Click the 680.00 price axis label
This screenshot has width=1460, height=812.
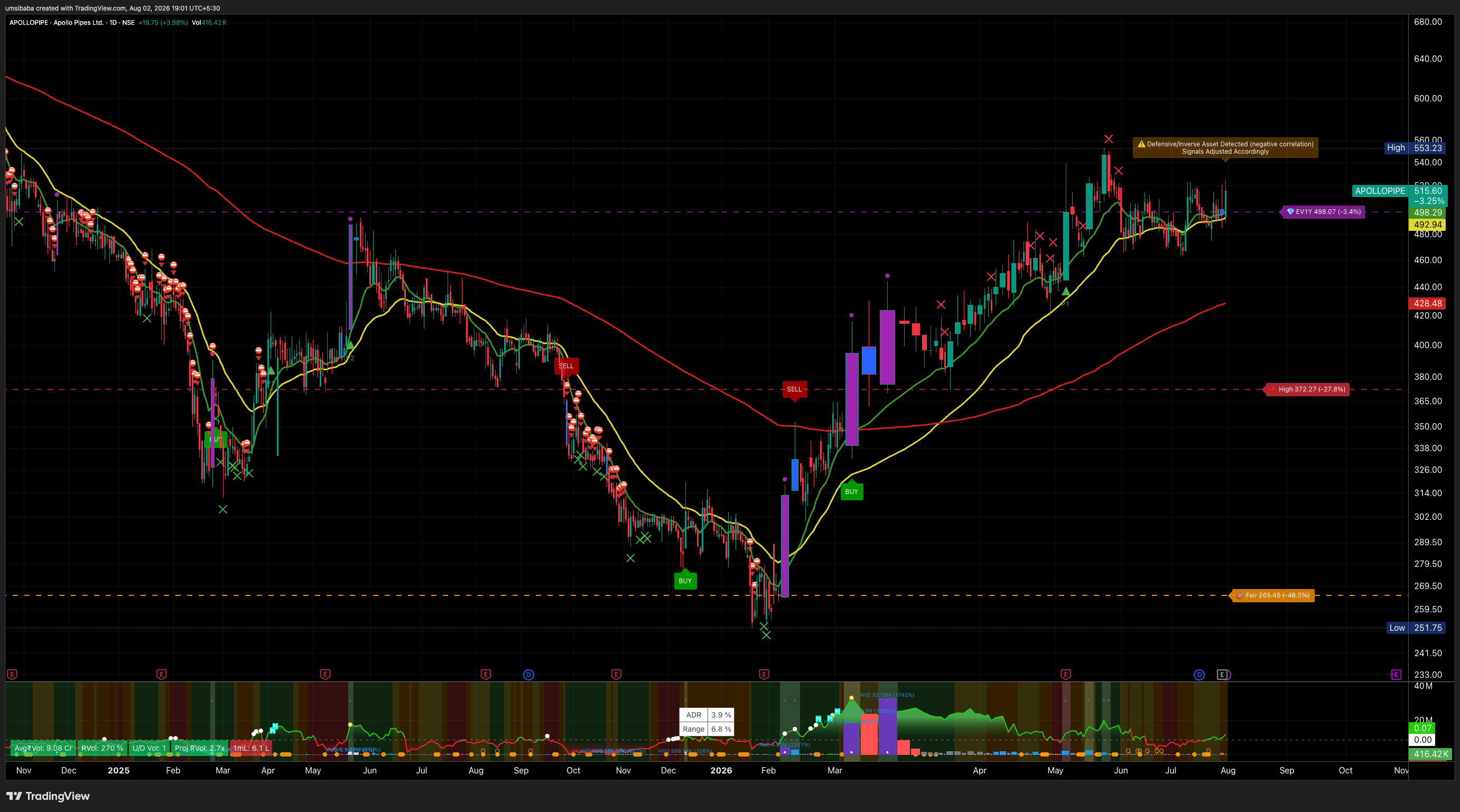(x=1428, y=22)
